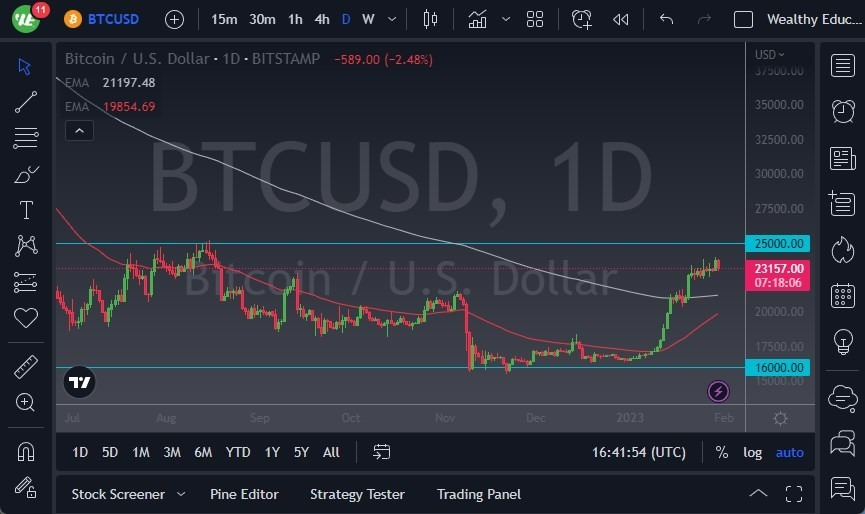Open the watchlist panel icon

click(842, 66)
